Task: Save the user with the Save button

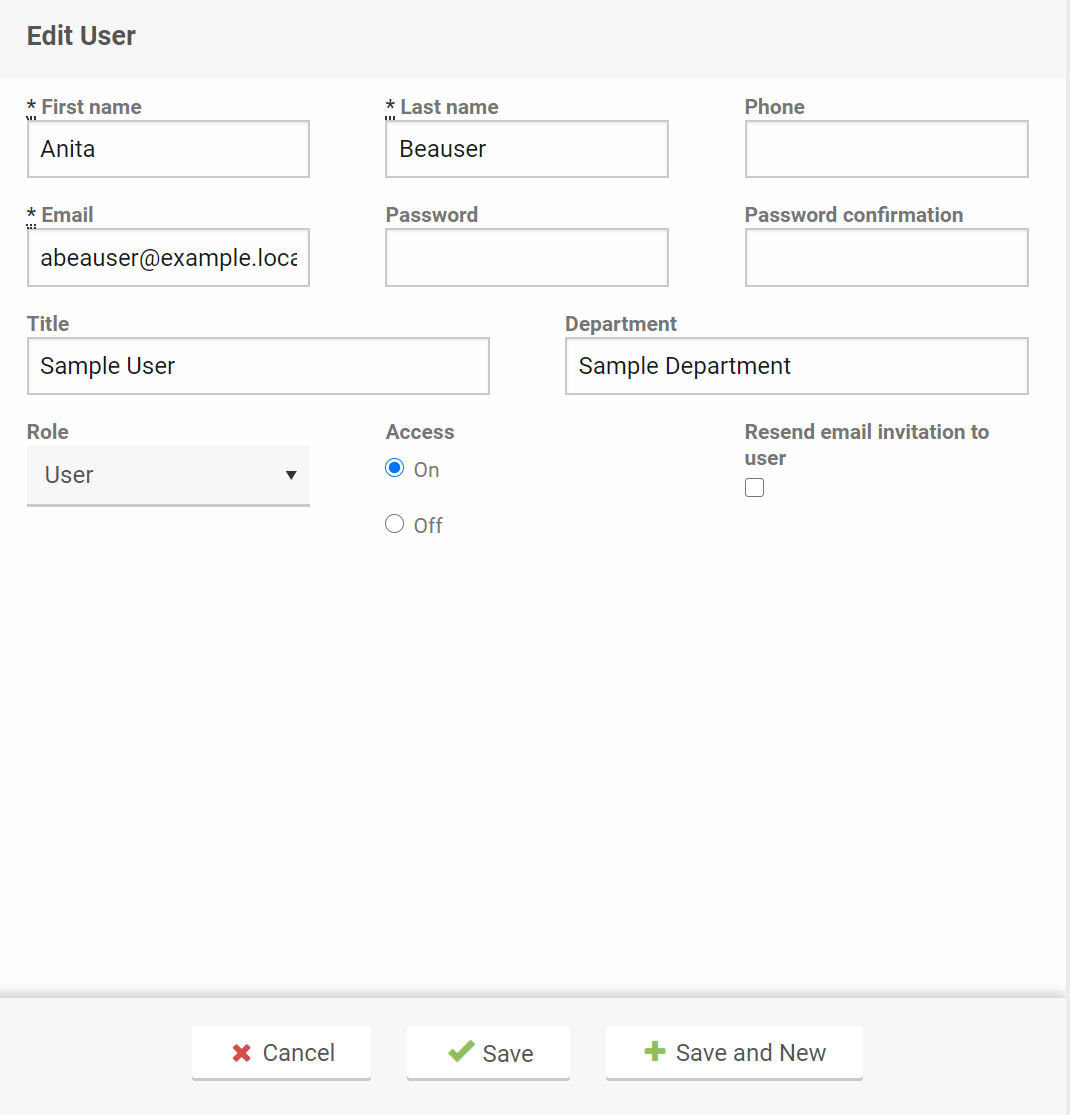Action: [x=488, y=1053]
